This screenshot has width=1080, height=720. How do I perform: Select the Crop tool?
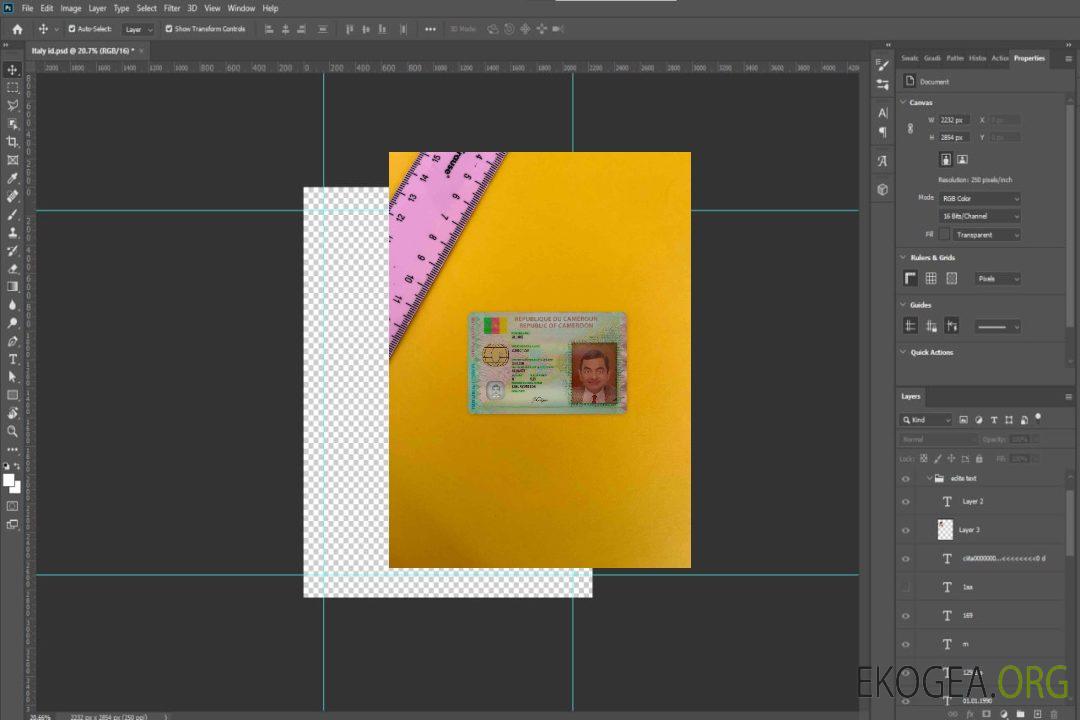click(x=12, y=142)
